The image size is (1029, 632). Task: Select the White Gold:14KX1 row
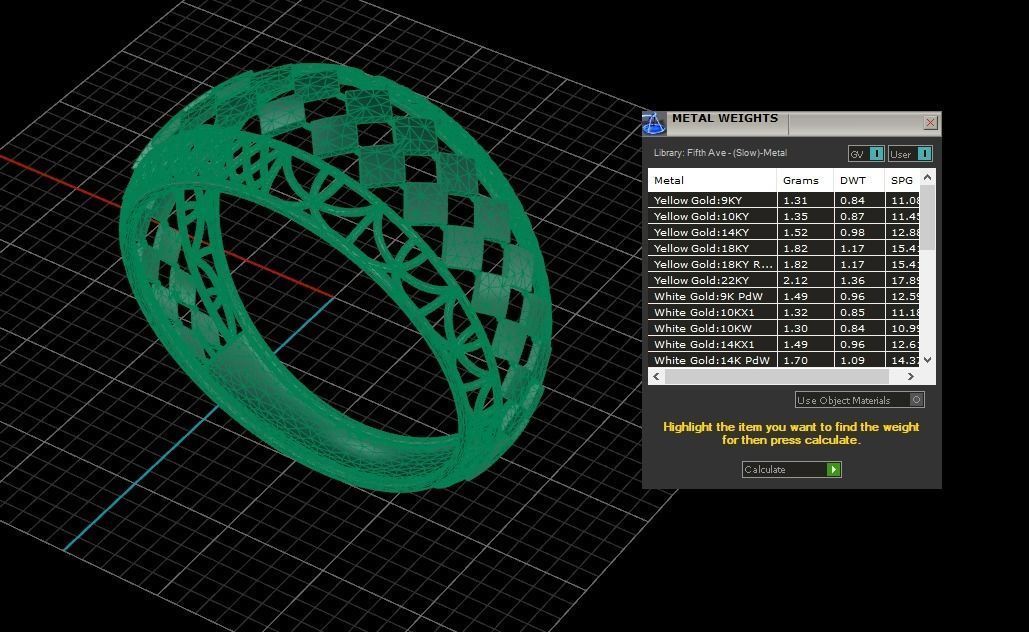784,344
